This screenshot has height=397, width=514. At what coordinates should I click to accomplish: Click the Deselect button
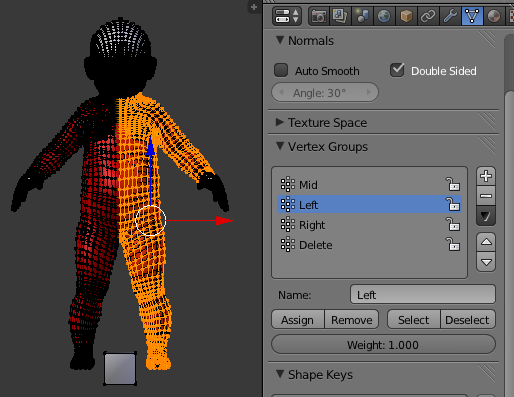[x=468, y=320]
